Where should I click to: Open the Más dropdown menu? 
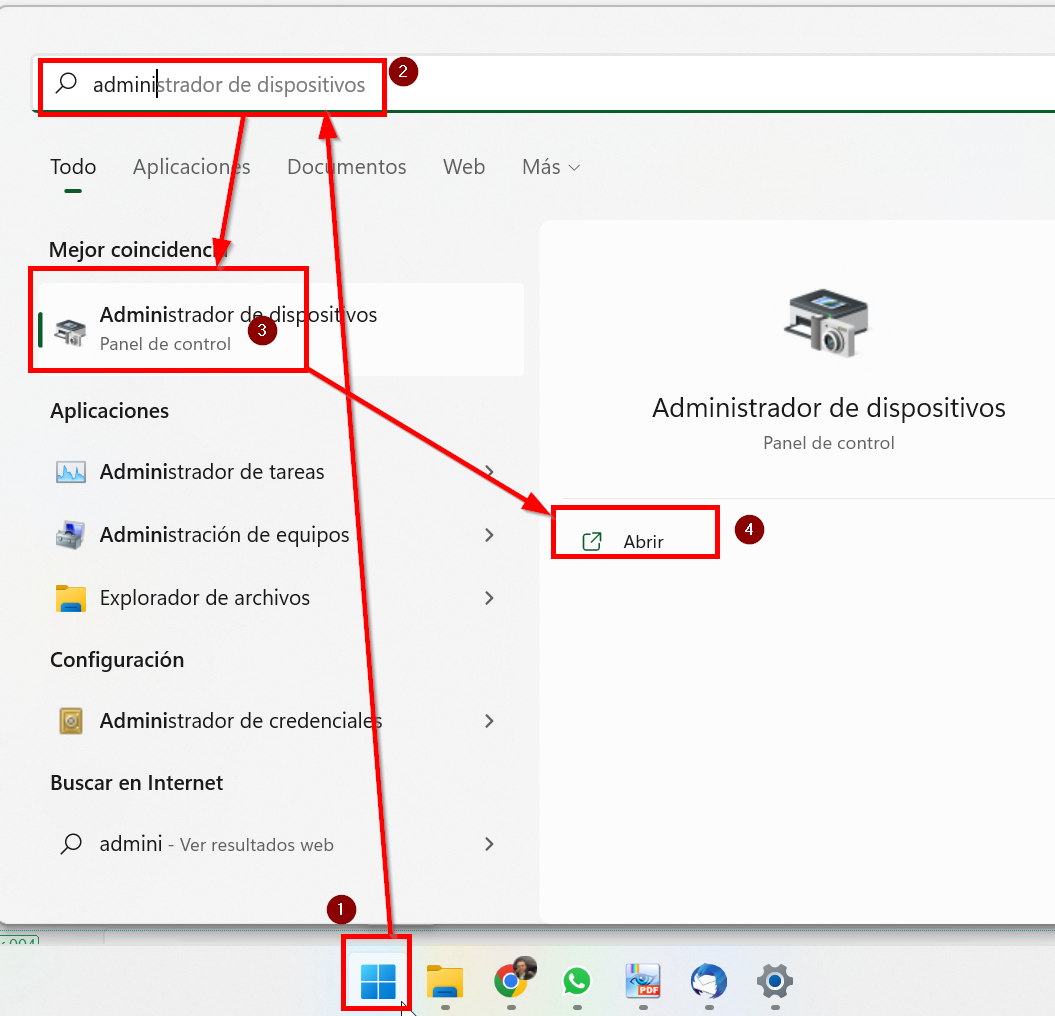point(551,167)
